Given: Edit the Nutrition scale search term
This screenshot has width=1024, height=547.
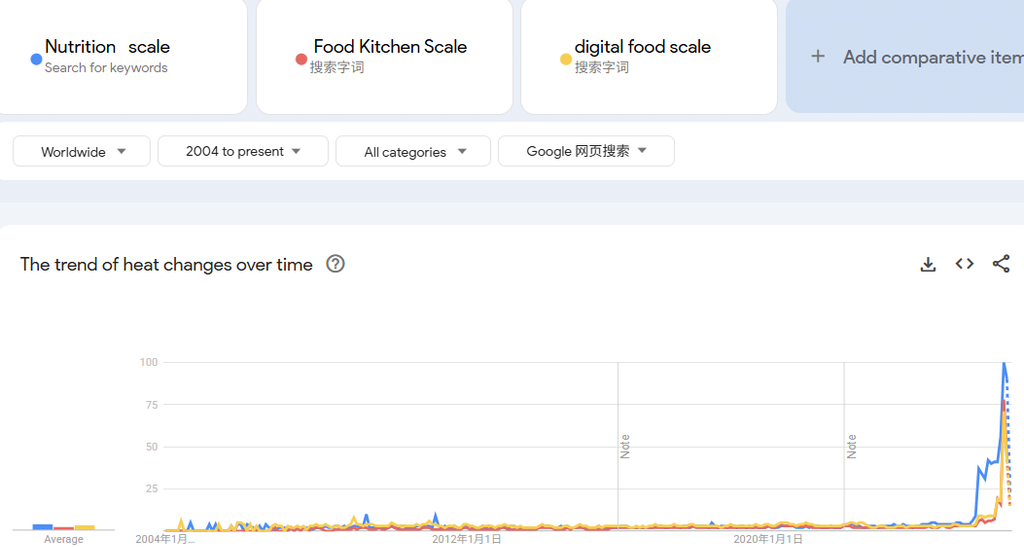Looking at the screenshot, I should click(107, 47).
